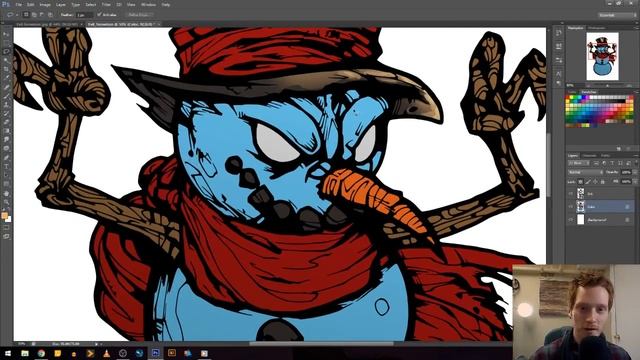
Task: Open the Essentials workspace dropdown
Action: pyautogui.click(x=617, y=15)
